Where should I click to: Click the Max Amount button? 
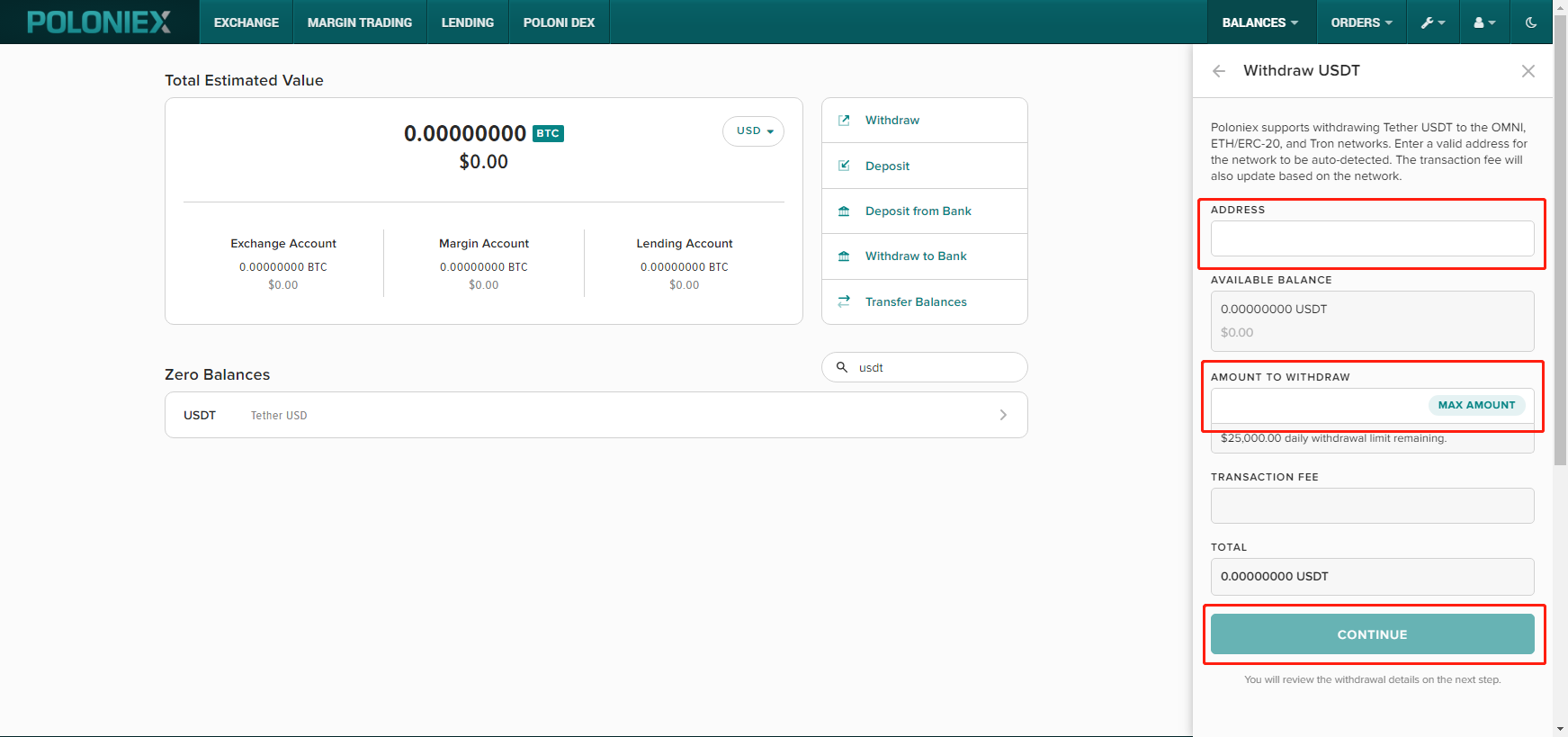tap(1476, 405)
